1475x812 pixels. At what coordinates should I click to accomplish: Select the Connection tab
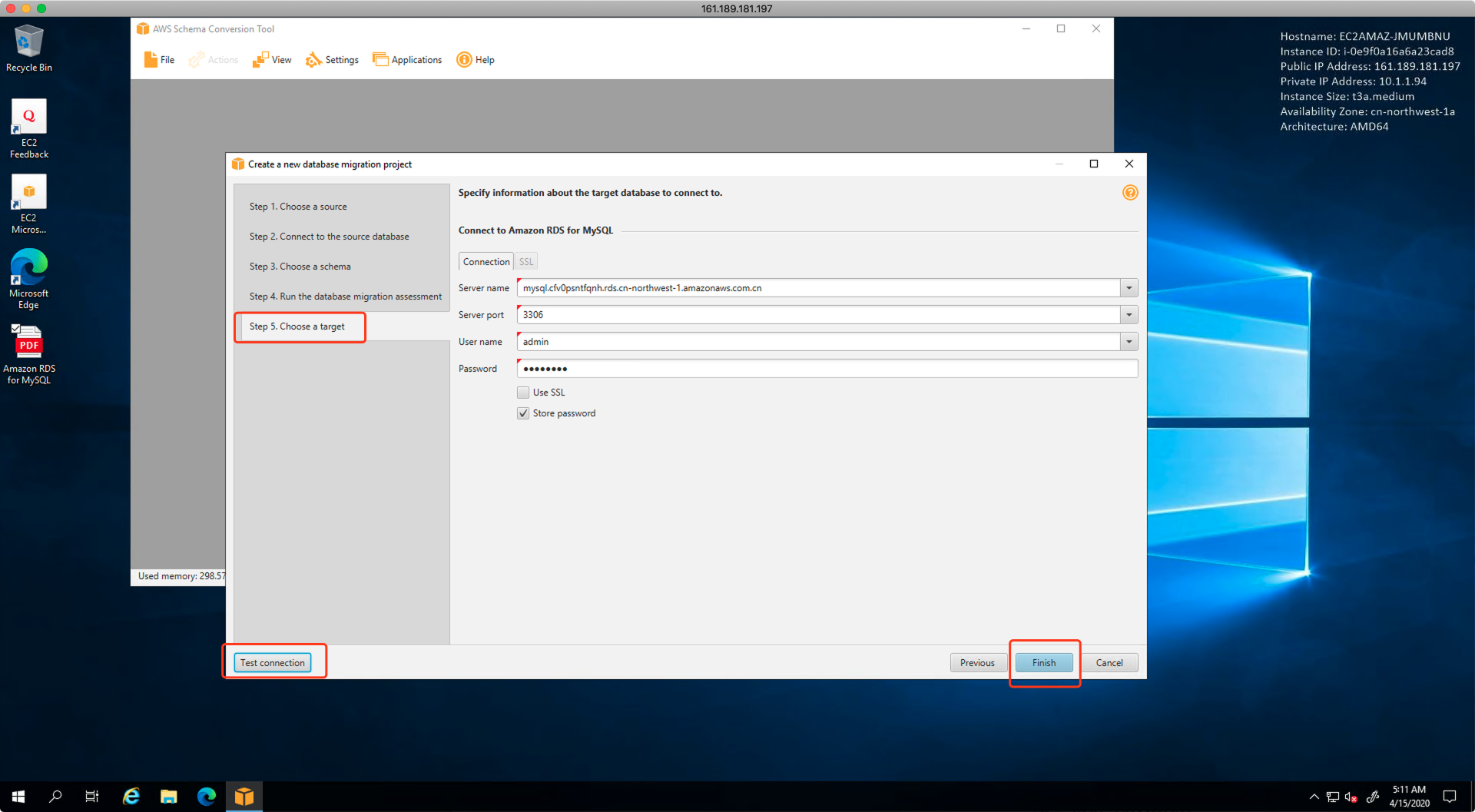tap(486, 262)
